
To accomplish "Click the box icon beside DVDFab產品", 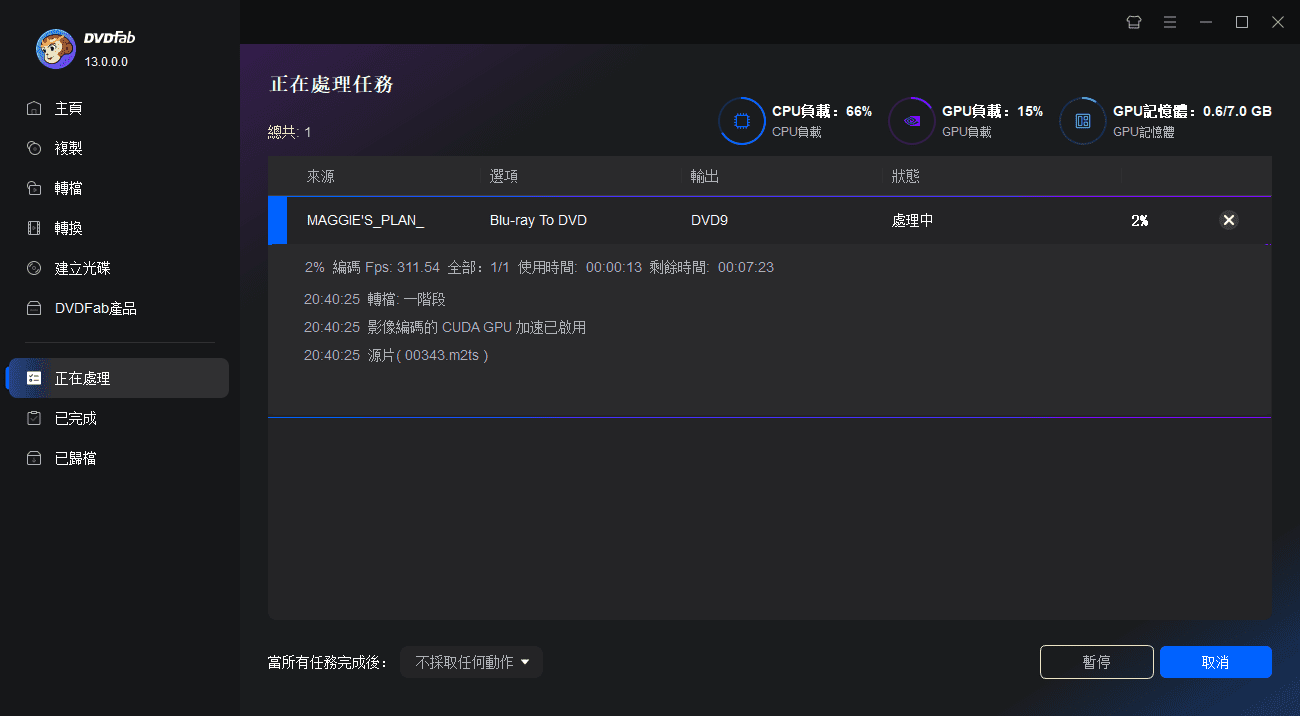I will (34, 308).
